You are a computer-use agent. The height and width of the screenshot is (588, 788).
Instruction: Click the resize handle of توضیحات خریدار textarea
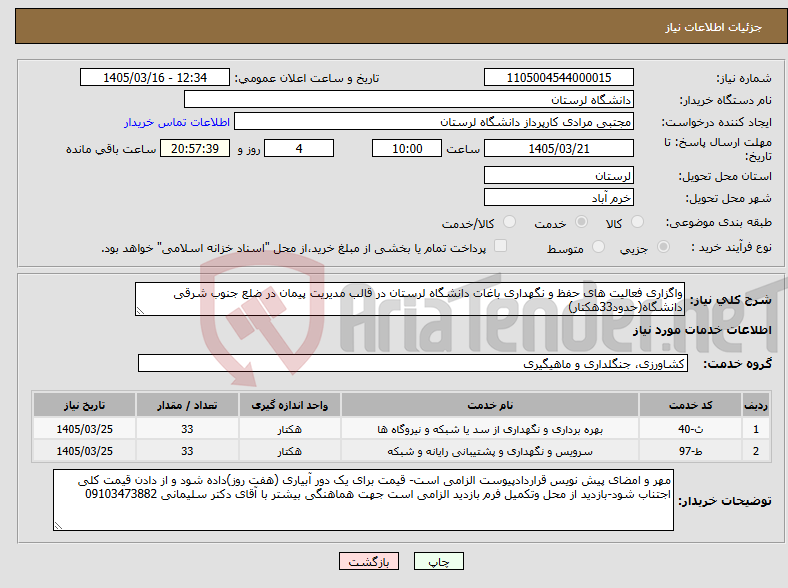point(58,525)
